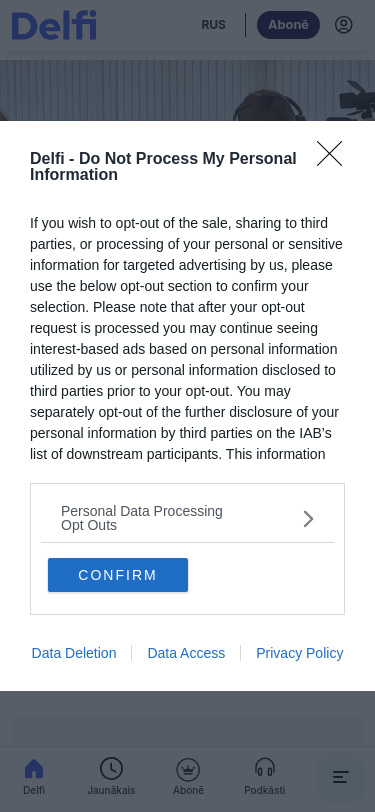The width and height of the screenshot is (375, 812).
Task: Click the Abonē button in the header
Action: coord(289,25)
